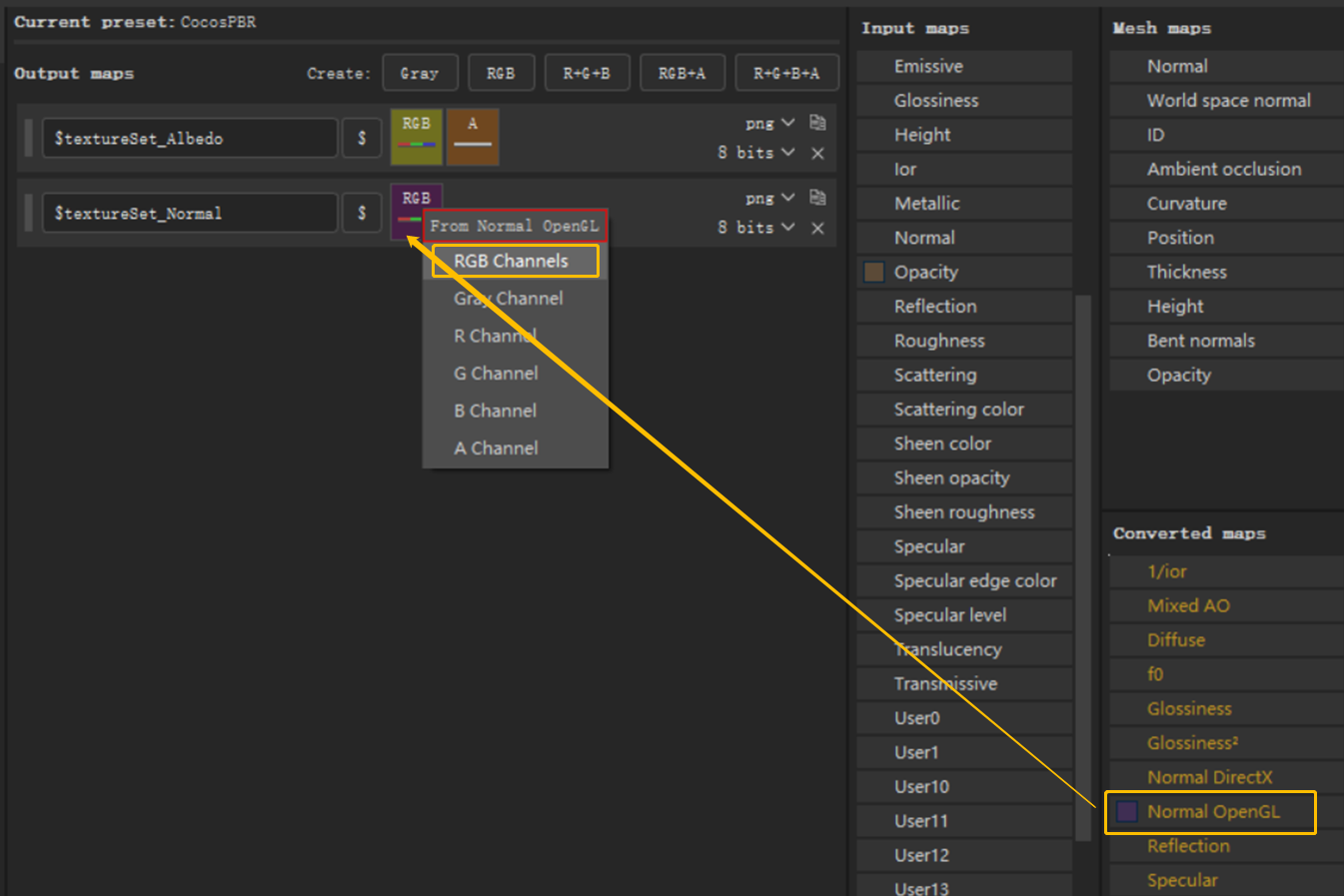Click inside the $textureSet_Normal name field
This screenshot has height=896, width=1344.
(190, 213)
